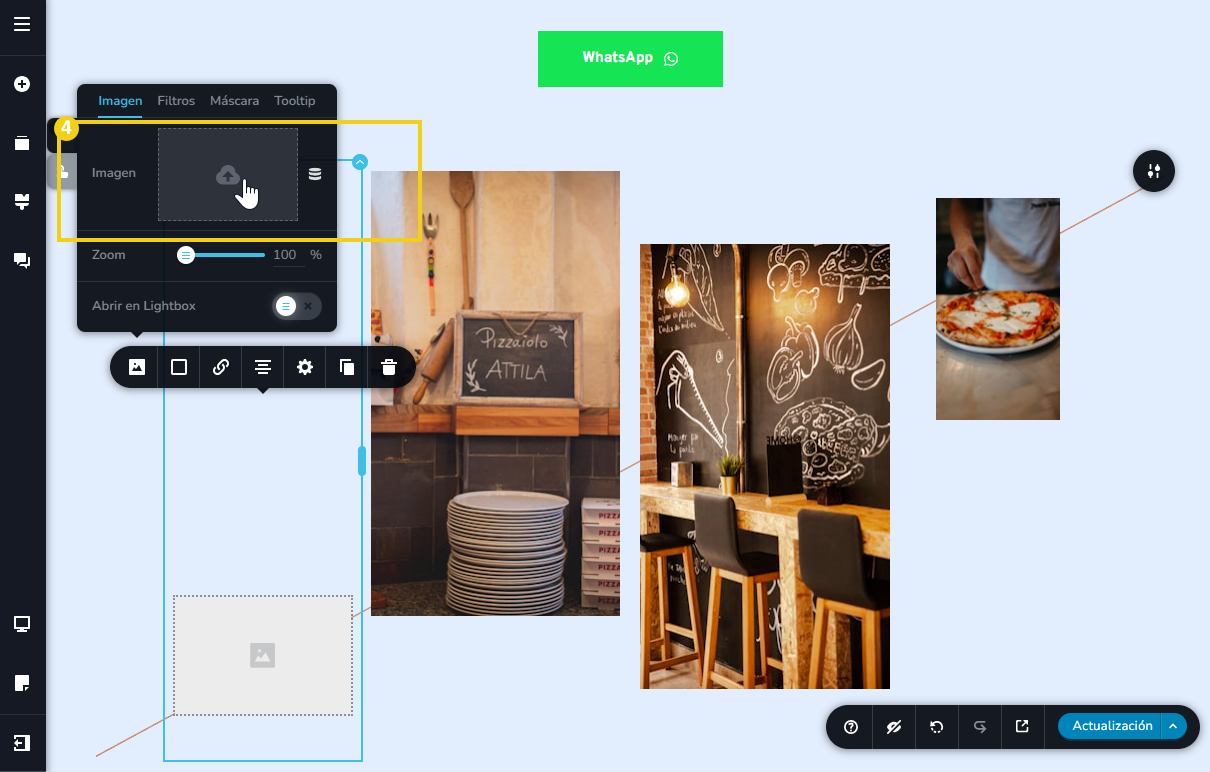Click the exit editor icon
This screenshot has width=1210, height=772.
click(x=22, y=743)
